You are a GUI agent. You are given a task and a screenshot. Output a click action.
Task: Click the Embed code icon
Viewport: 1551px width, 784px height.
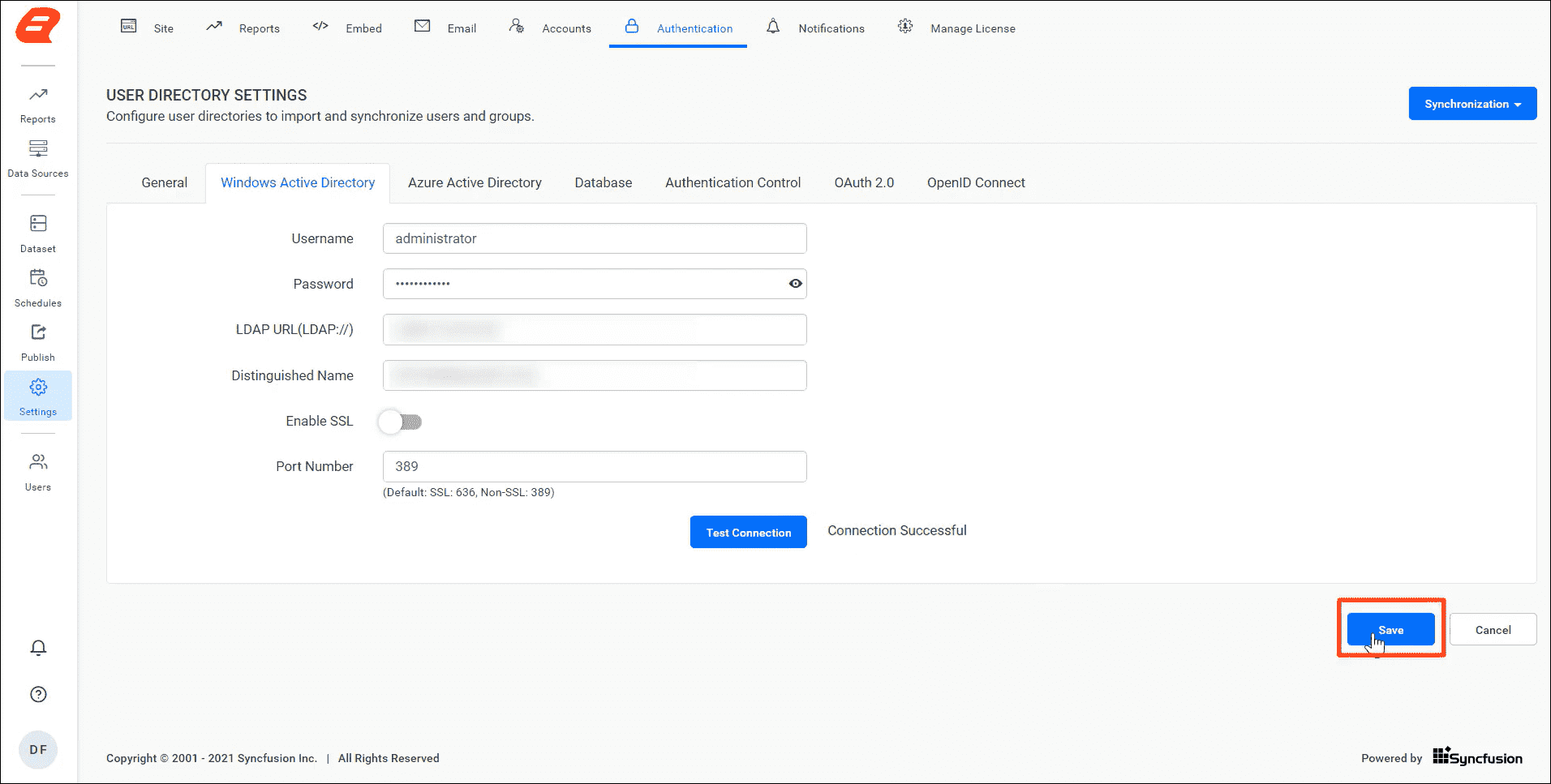click(x=320, y=26)
